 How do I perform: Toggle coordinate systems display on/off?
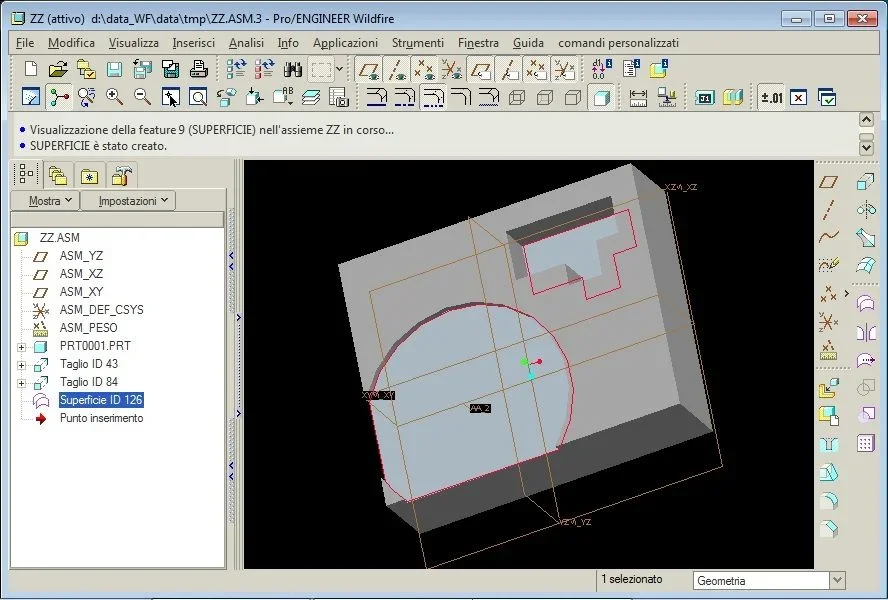coord(452,70)
